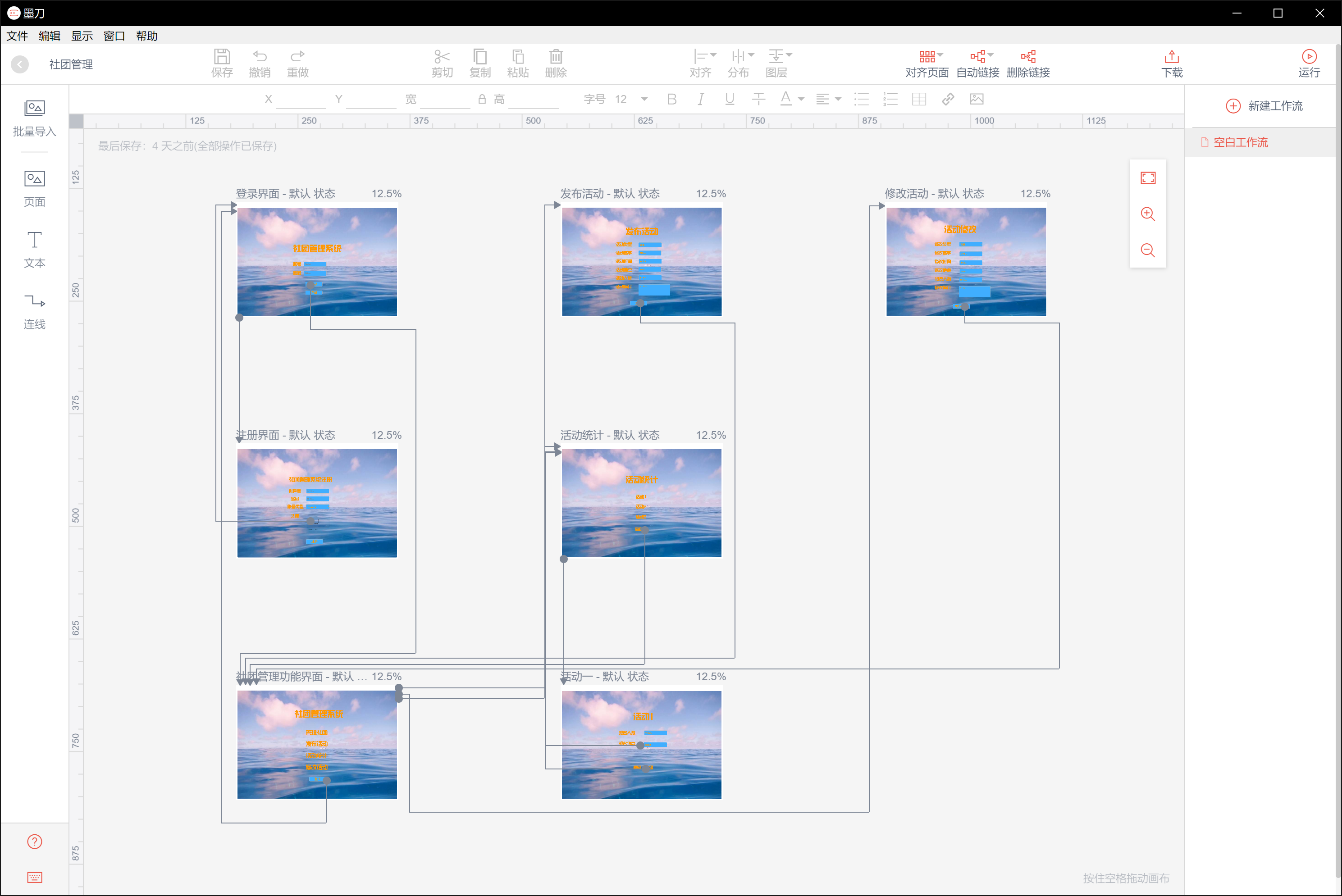Screen dimensions: 1342x896
Task: Toggle the width-height aspect lock
Action: point(482,100)
